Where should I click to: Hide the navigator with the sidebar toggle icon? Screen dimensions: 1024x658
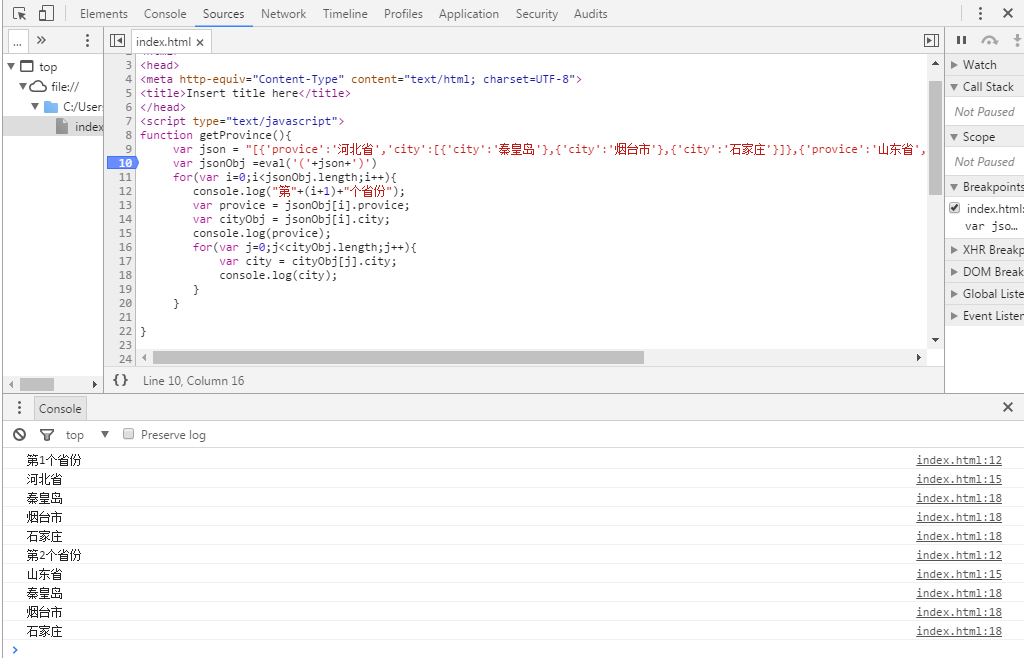click(x=118, y=41)
